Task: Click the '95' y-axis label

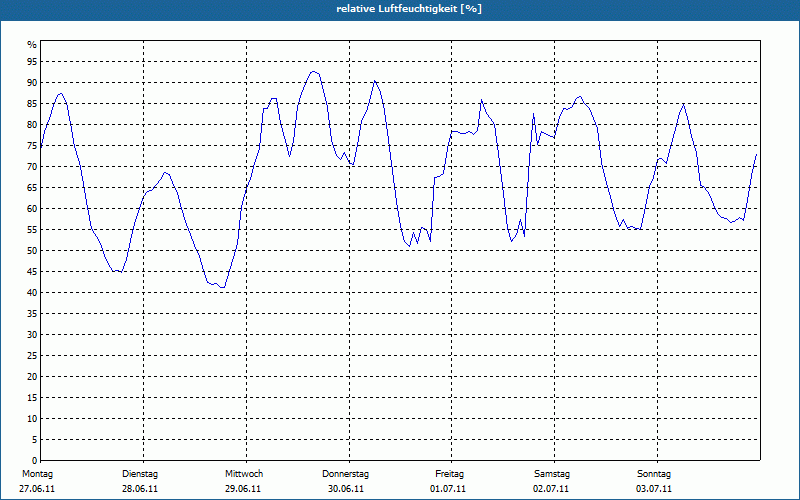Action: pyautogui.click(x=32, y=62)
